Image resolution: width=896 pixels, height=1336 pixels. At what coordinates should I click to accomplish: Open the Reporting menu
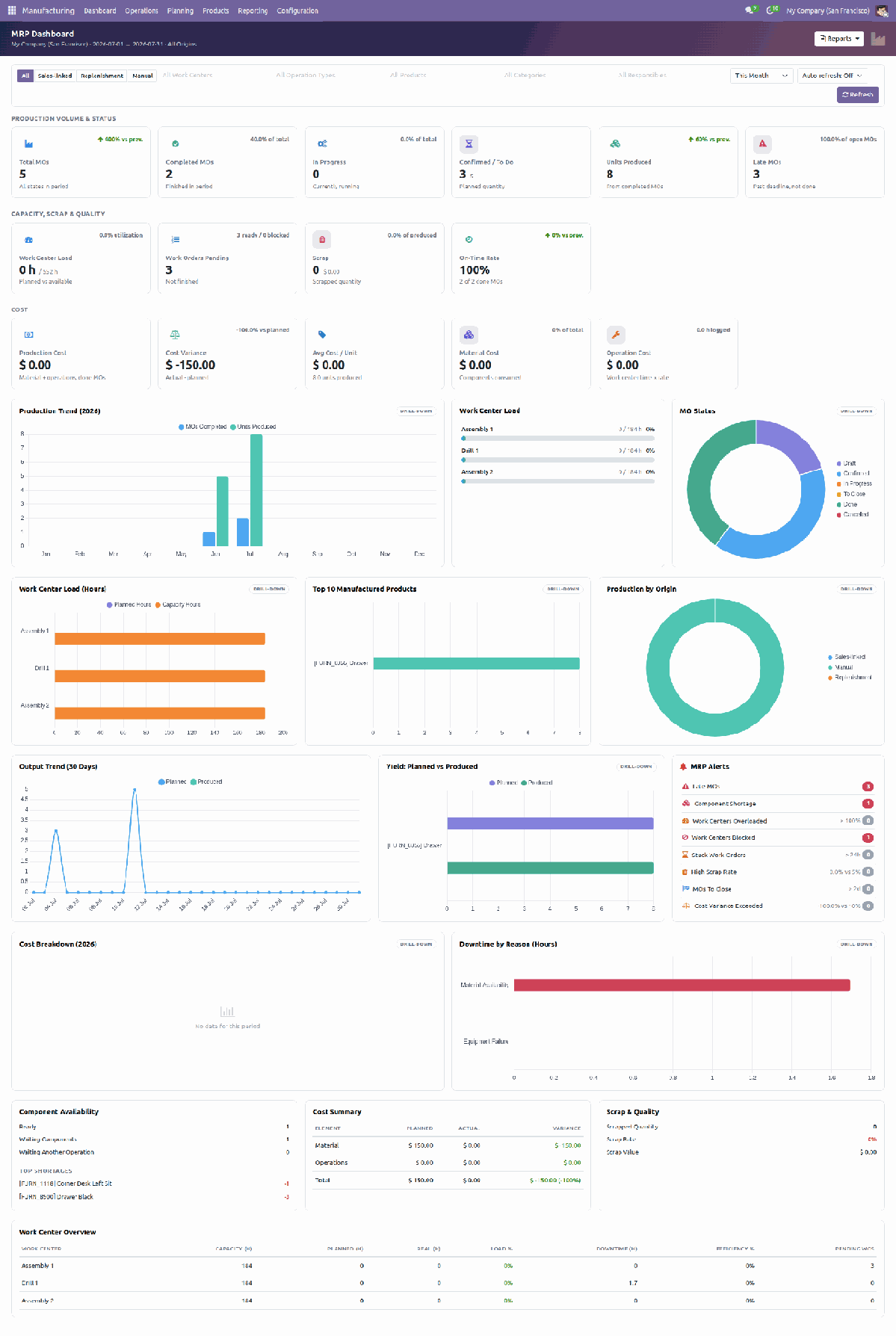253,10
